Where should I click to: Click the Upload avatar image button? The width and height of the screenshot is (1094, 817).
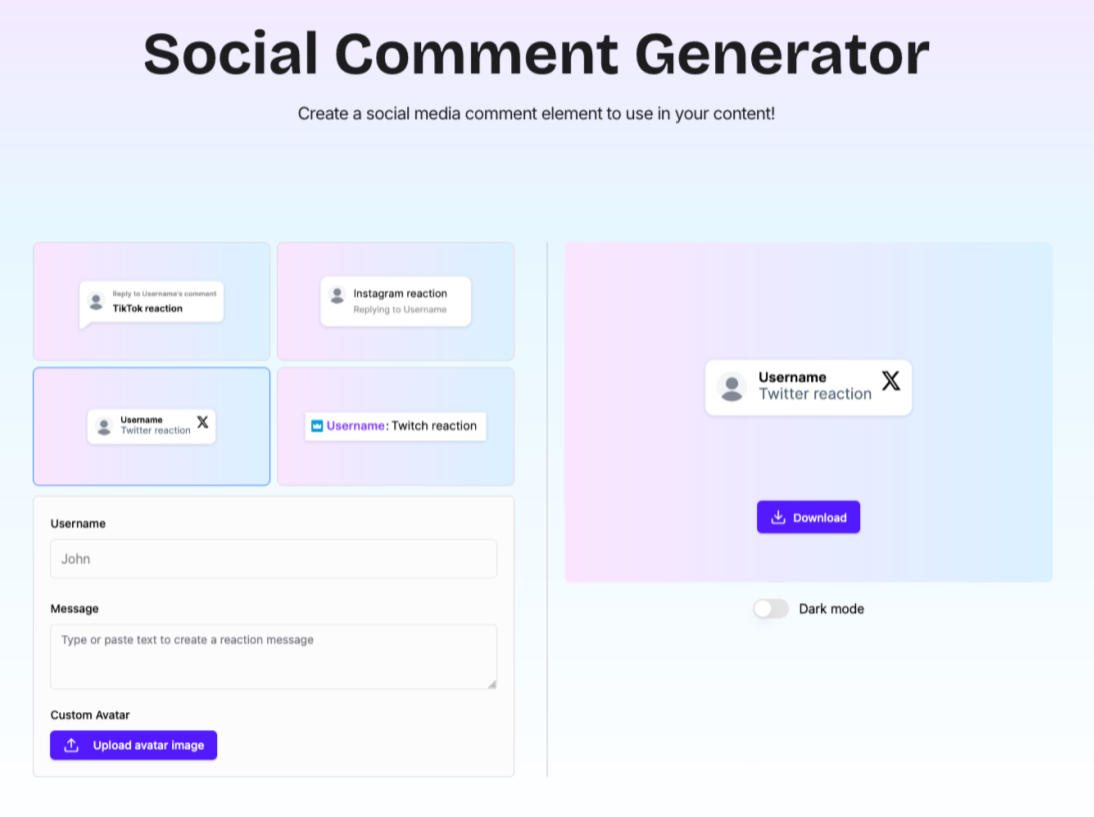(133, 745)
